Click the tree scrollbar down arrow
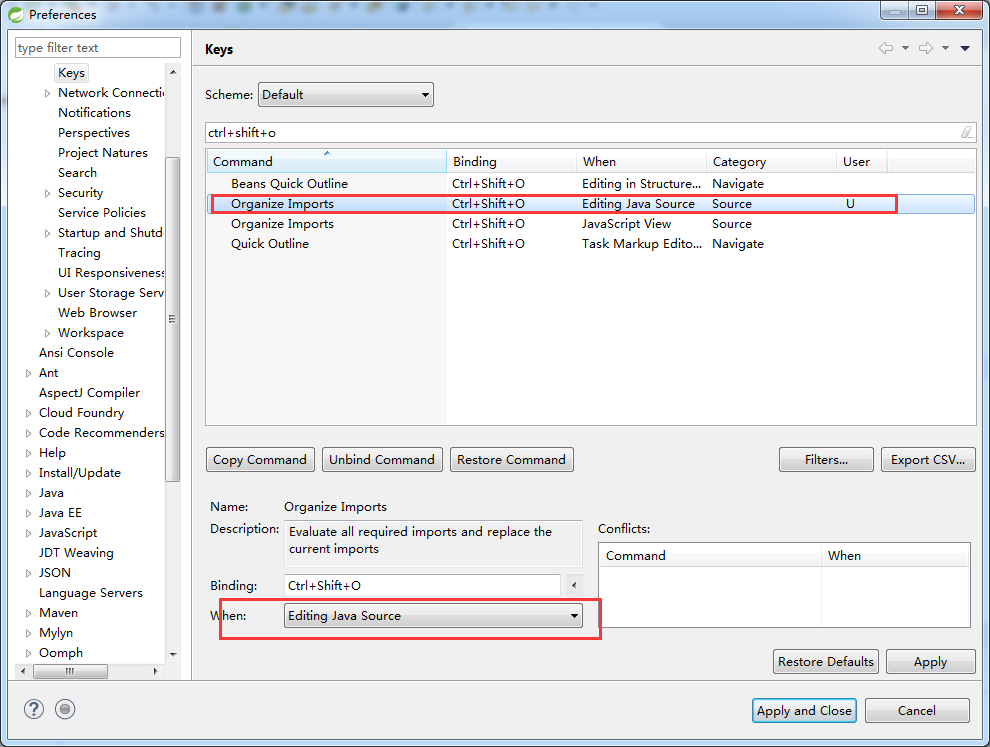The height and width of the screenshot is (747, 990). pos(173,654)
